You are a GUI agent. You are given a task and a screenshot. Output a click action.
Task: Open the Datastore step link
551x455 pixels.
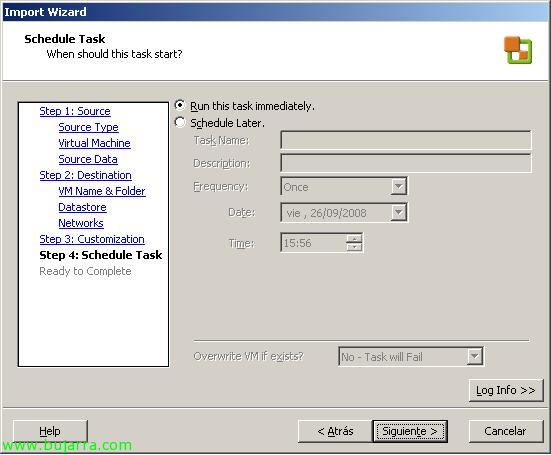[x=82, y=207]
